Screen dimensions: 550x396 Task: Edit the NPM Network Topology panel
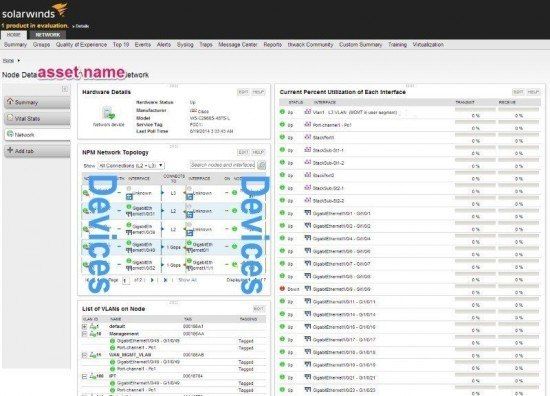243,152
